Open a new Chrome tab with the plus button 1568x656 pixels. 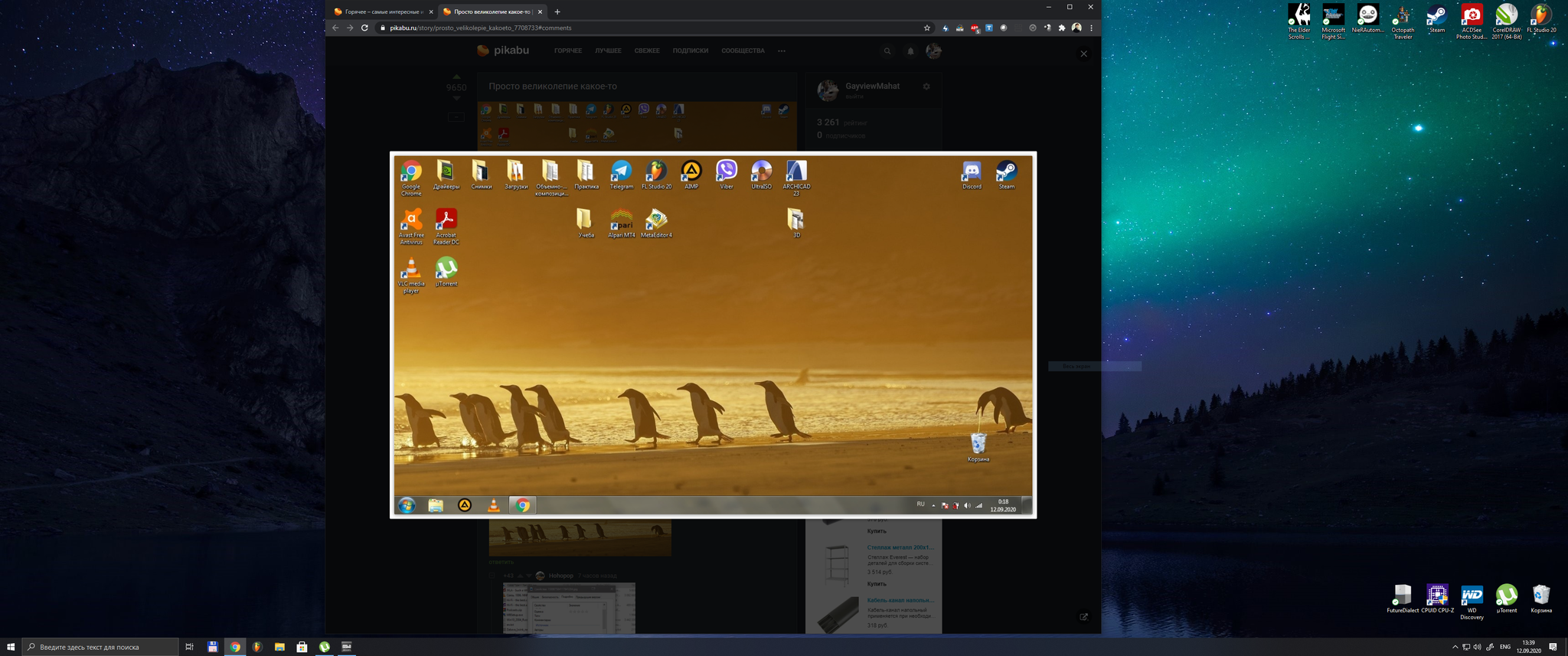557,12
